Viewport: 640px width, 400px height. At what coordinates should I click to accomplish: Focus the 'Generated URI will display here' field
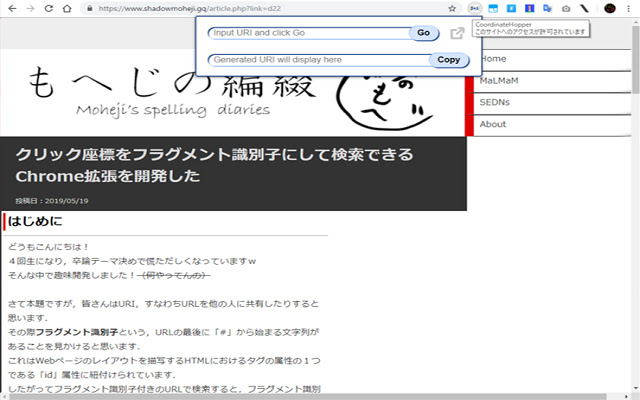click(x=319, y=60)
